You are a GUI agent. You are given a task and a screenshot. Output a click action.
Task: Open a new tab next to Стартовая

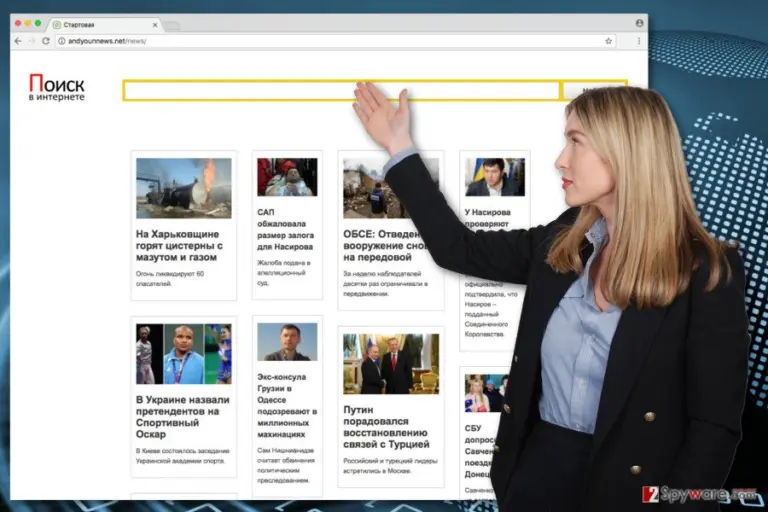pos(172,25)
